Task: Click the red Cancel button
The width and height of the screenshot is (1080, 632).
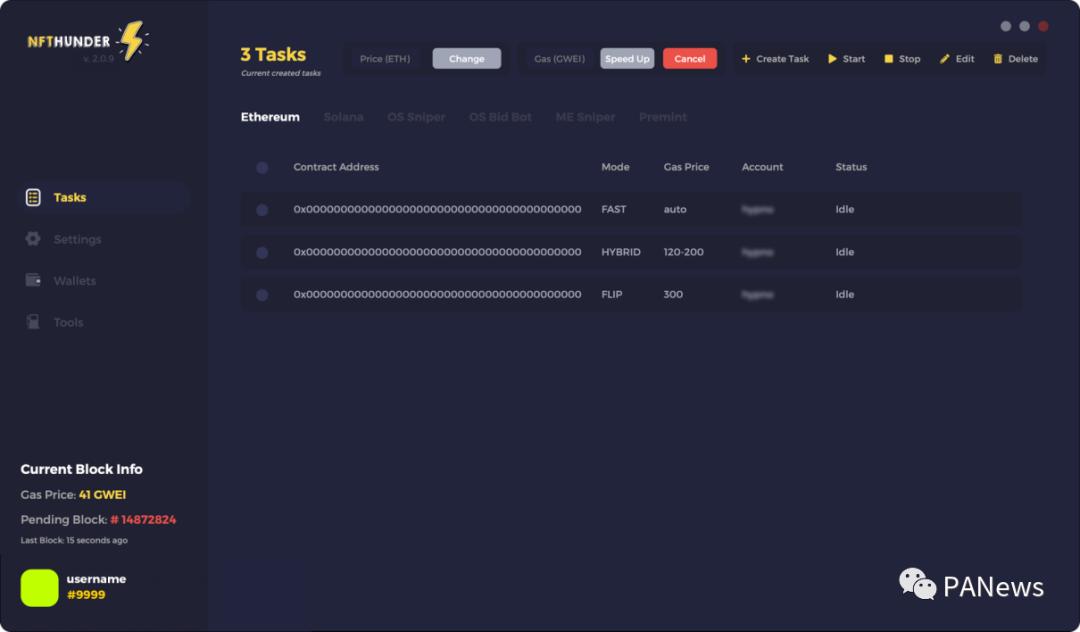Action: click(689, 59)
